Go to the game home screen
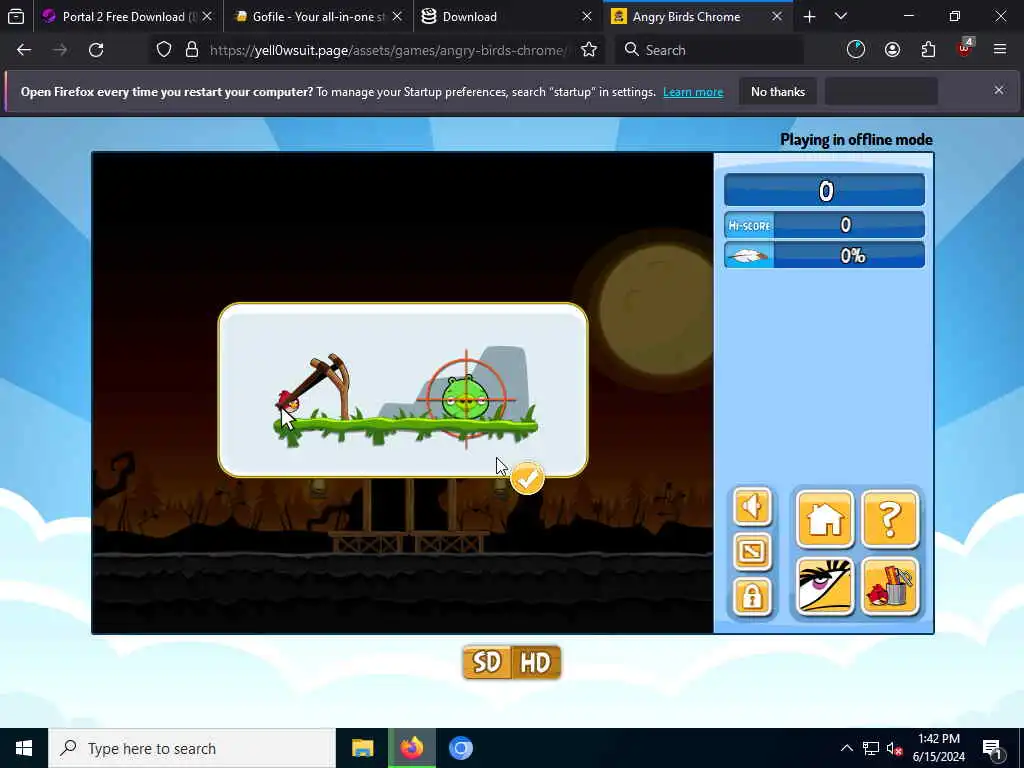Screen dimensions: 1024x768 (x=825, y=519)
